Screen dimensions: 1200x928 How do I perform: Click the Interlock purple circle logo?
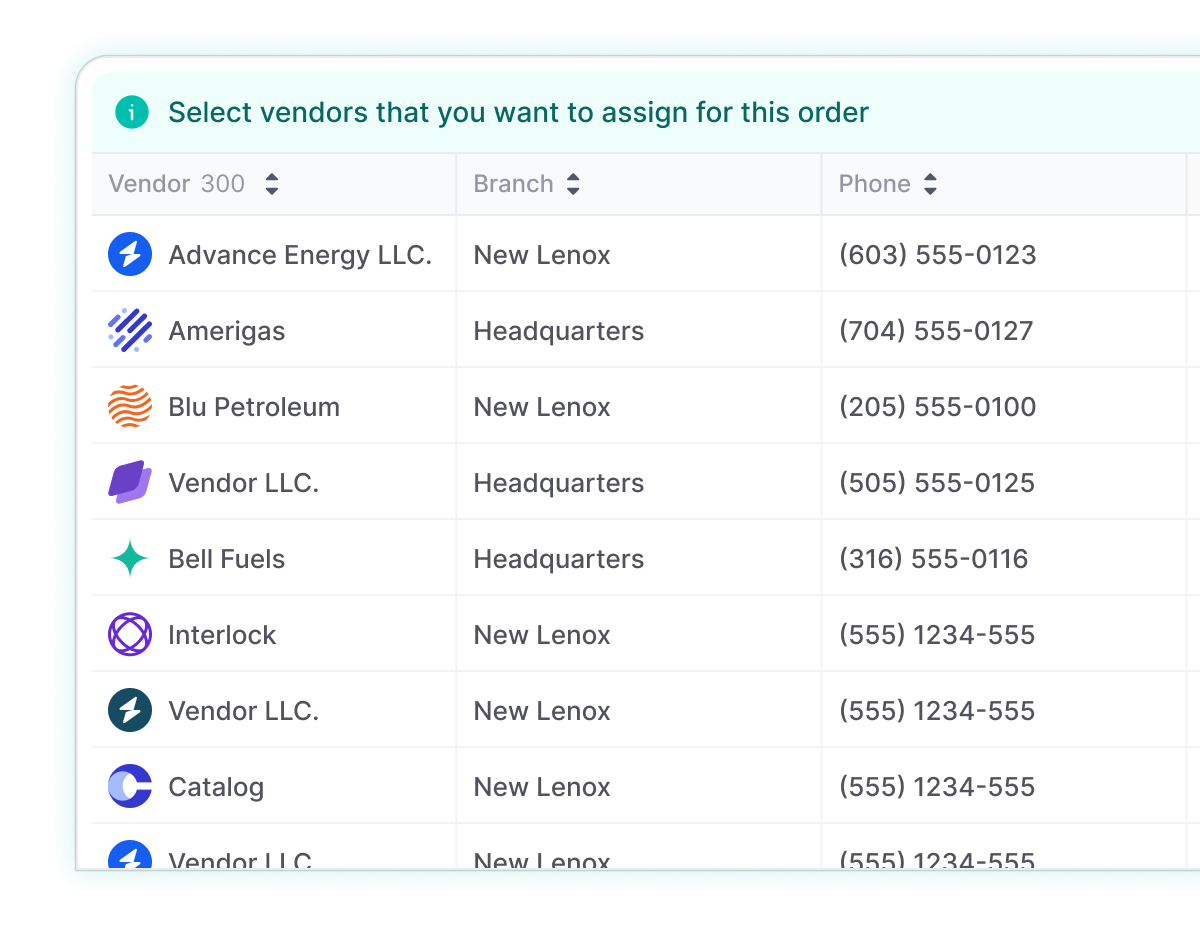click(130, 635)
